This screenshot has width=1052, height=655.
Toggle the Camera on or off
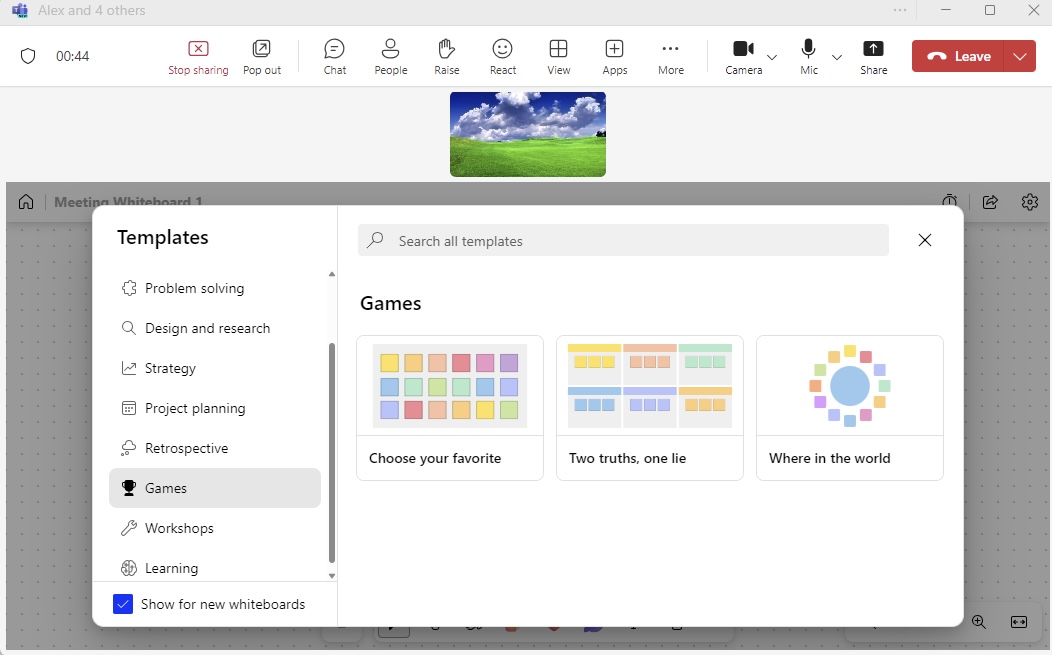click(x=743, y=56)
